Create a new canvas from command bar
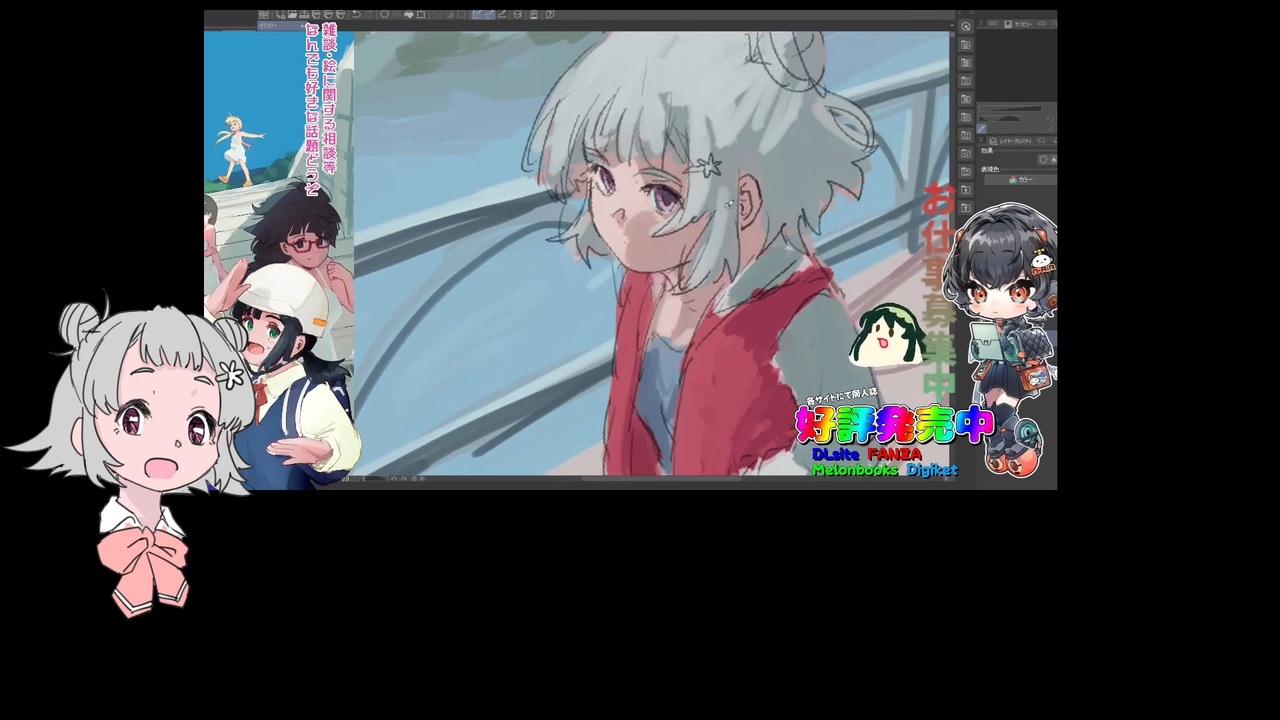Screen dimensions: 1280x720 [282, 15]
